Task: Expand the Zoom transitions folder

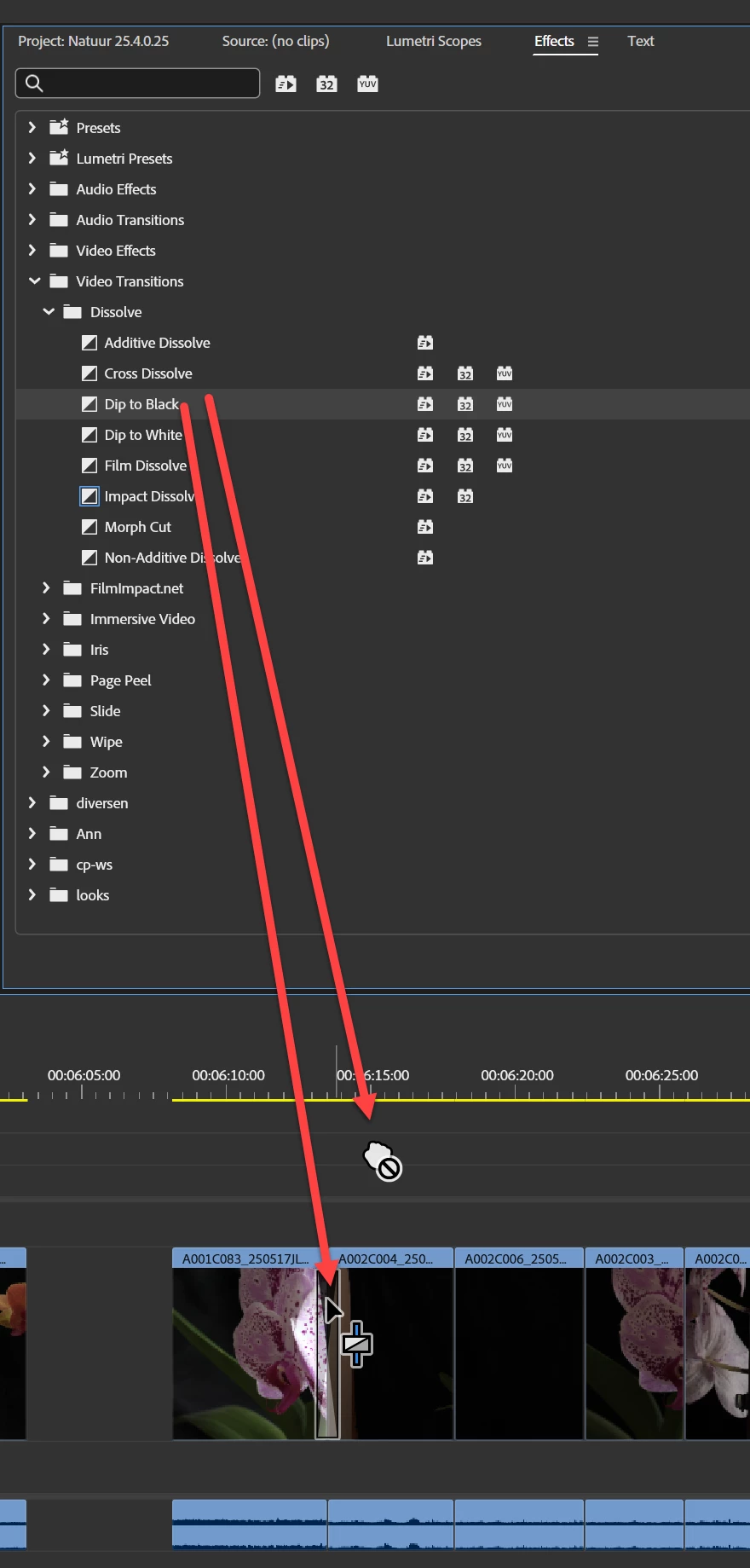Action: [x=46, y=772]
